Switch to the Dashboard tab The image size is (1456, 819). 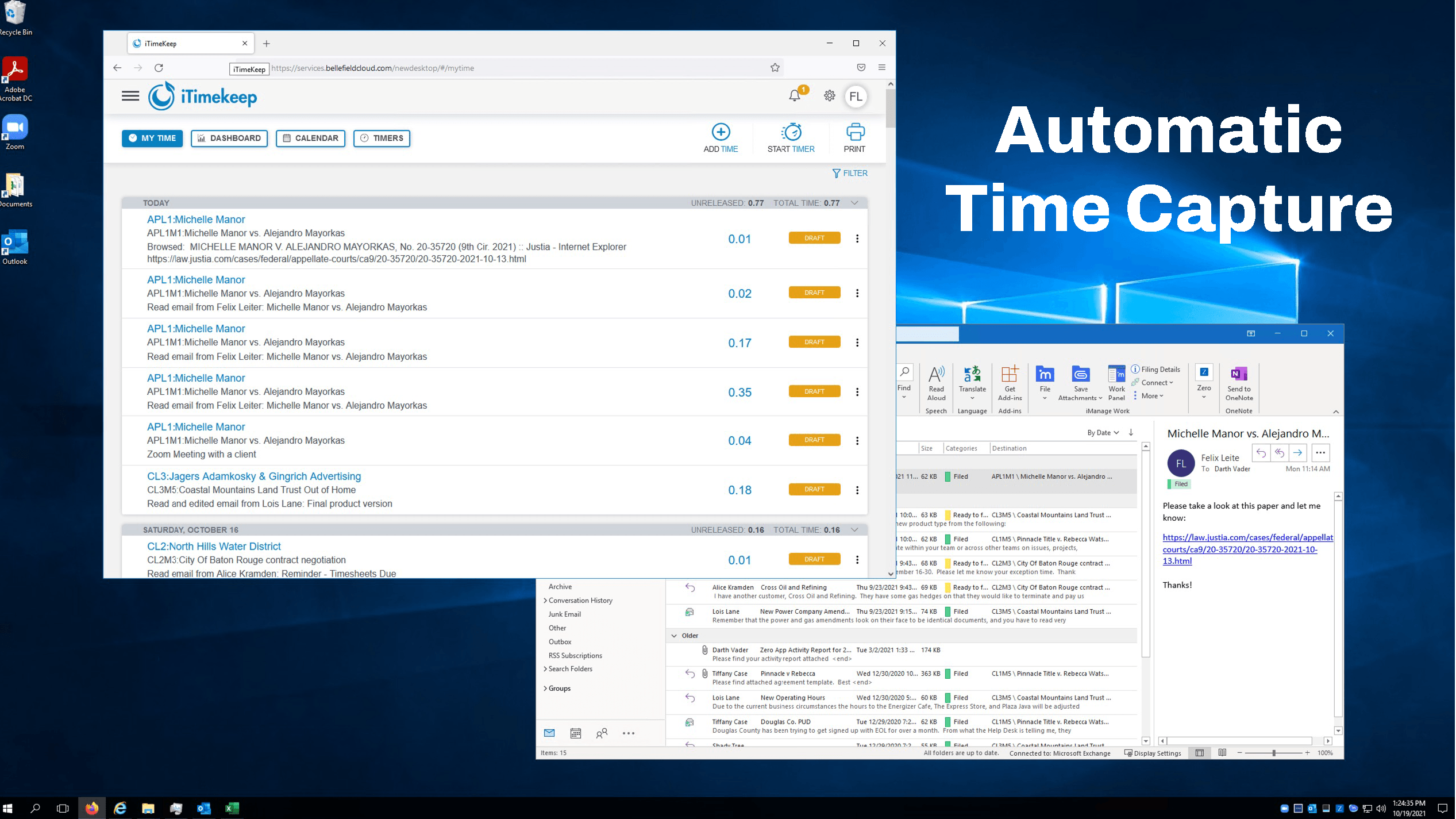[x=229, y=139]
